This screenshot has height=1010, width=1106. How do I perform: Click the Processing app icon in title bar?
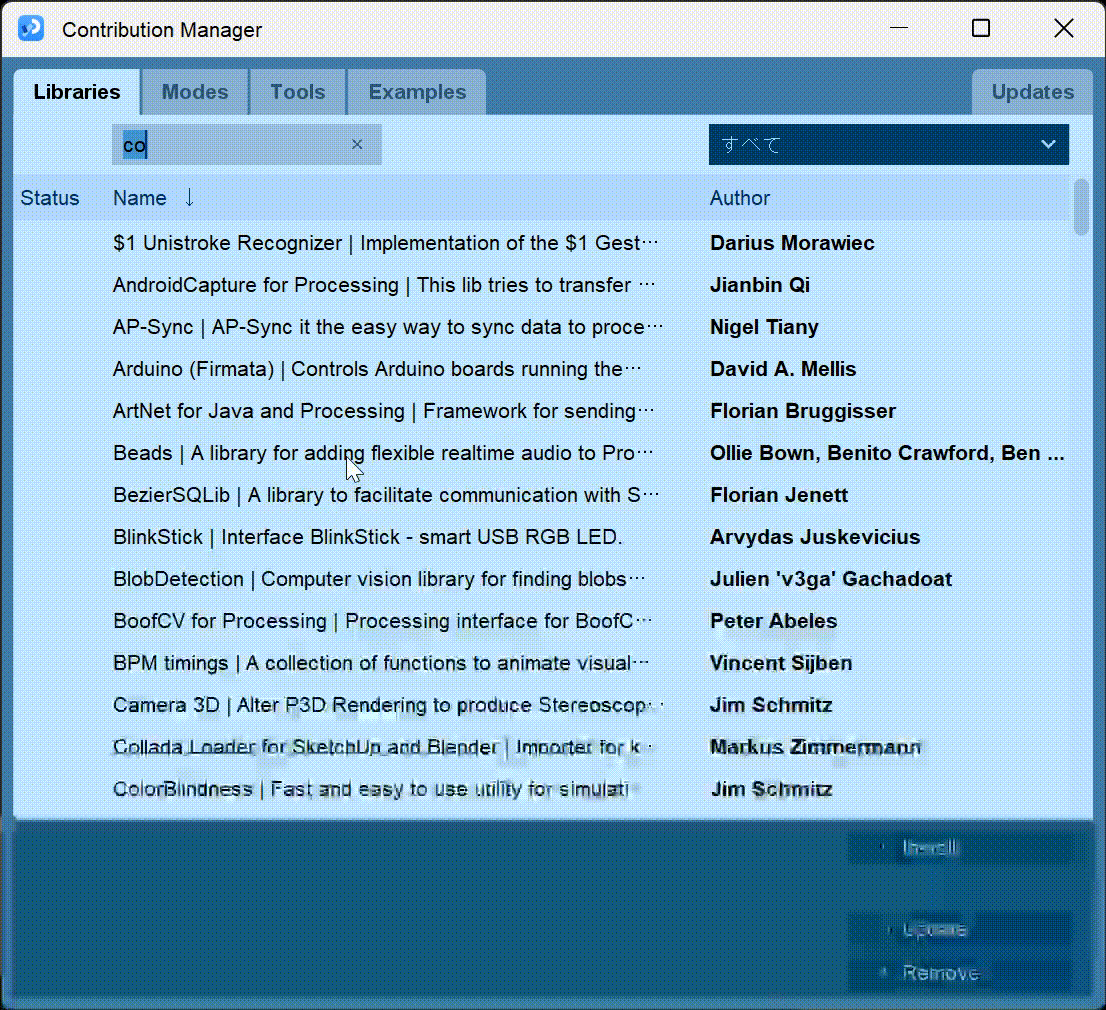click(x=31, y=29)
